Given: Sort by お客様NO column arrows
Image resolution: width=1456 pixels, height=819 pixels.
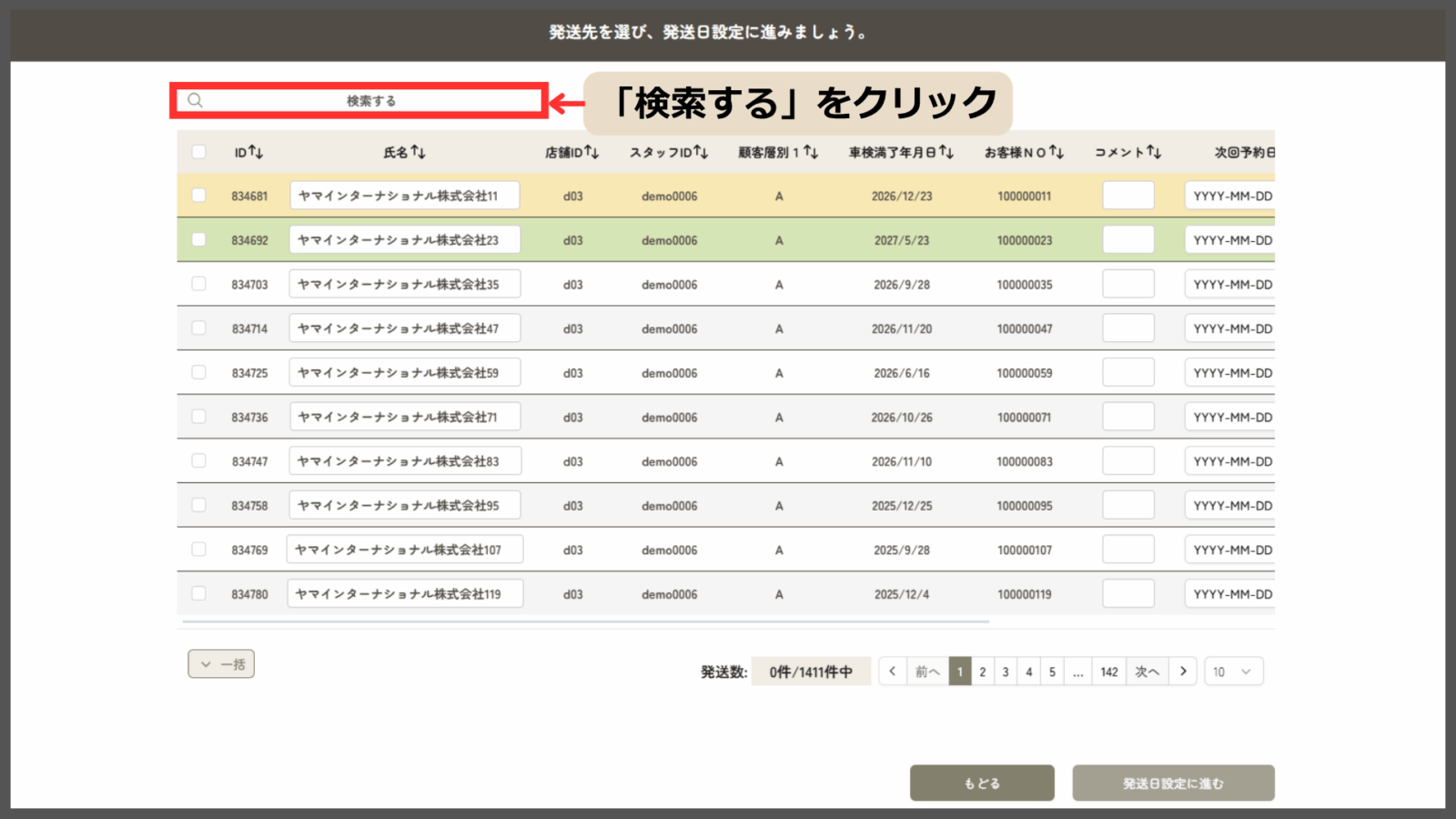Looking at the screenshot, I should (1056, 152).
